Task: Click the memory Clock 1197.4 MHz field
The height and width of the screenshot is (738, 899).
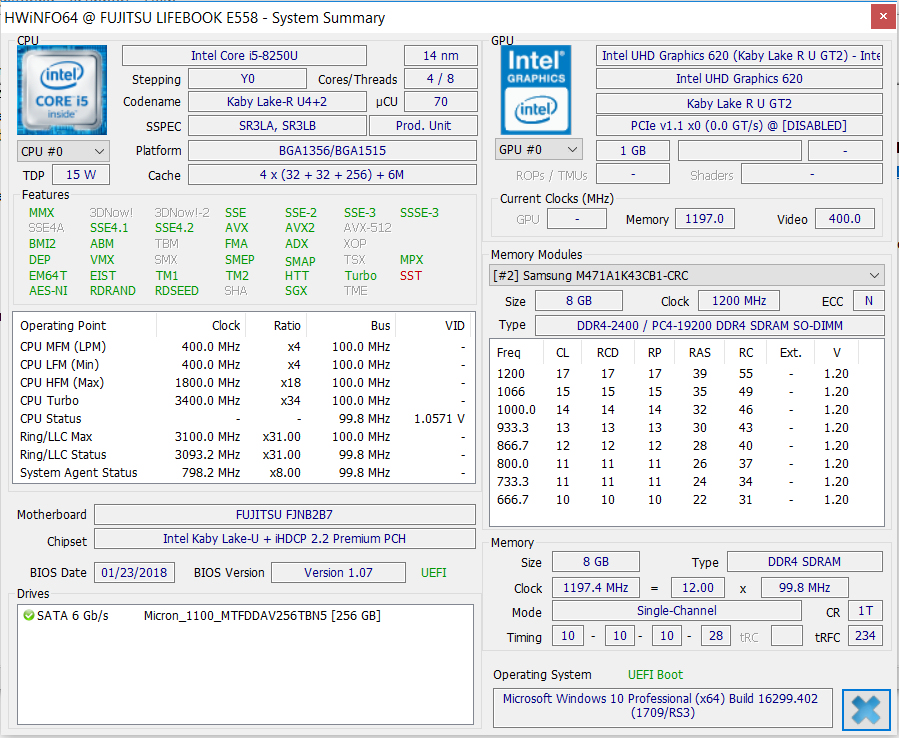Action: click(596, 588)
